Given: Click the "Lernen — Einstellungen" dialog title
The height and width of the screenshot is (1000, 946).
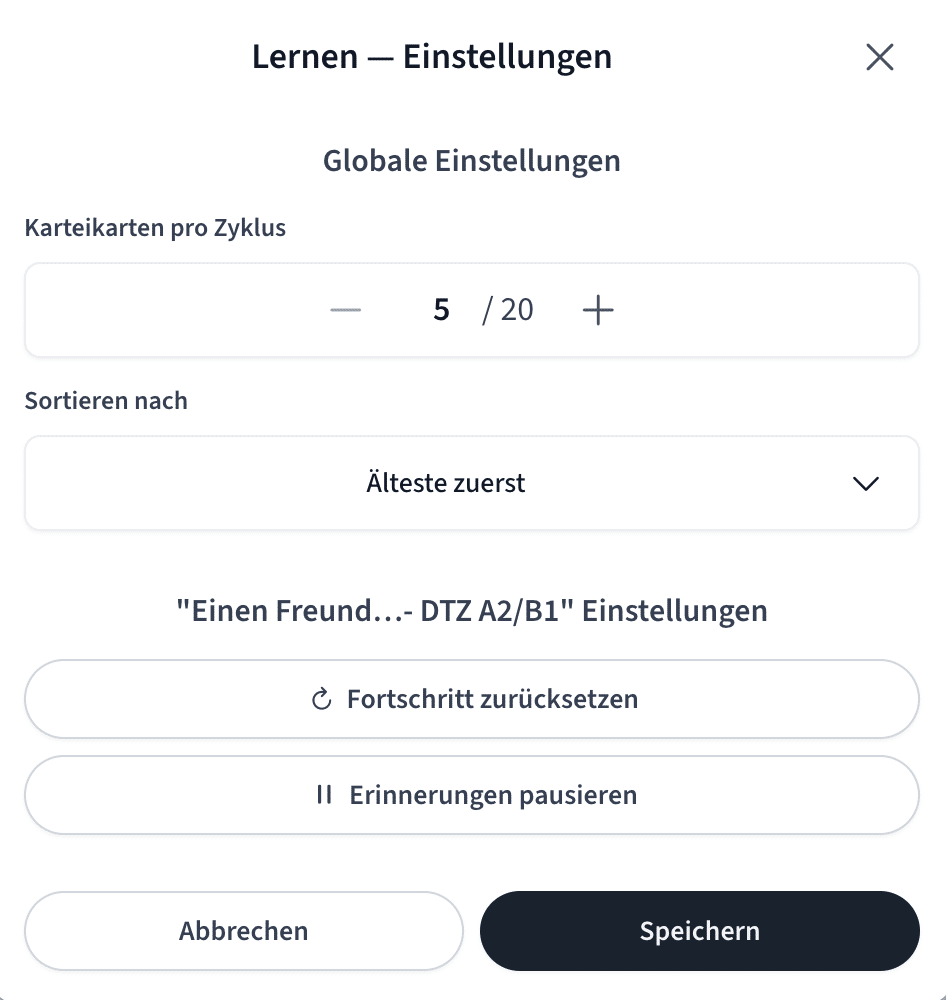Looking at the screenshot, I should [432, 57].
